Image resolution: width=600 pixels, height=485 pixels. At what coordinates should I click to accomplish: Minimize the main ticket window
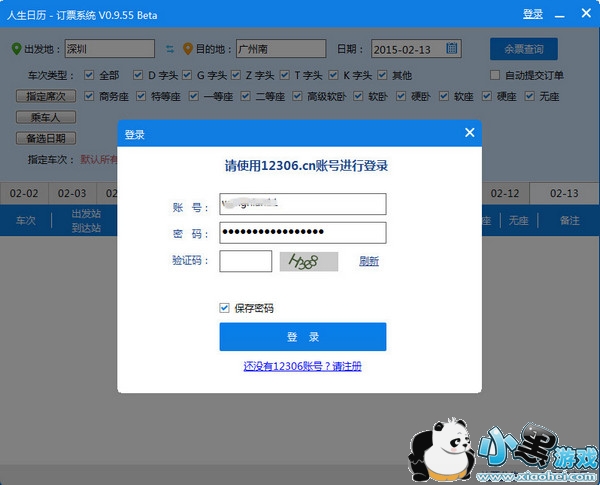tap(559, 16)
